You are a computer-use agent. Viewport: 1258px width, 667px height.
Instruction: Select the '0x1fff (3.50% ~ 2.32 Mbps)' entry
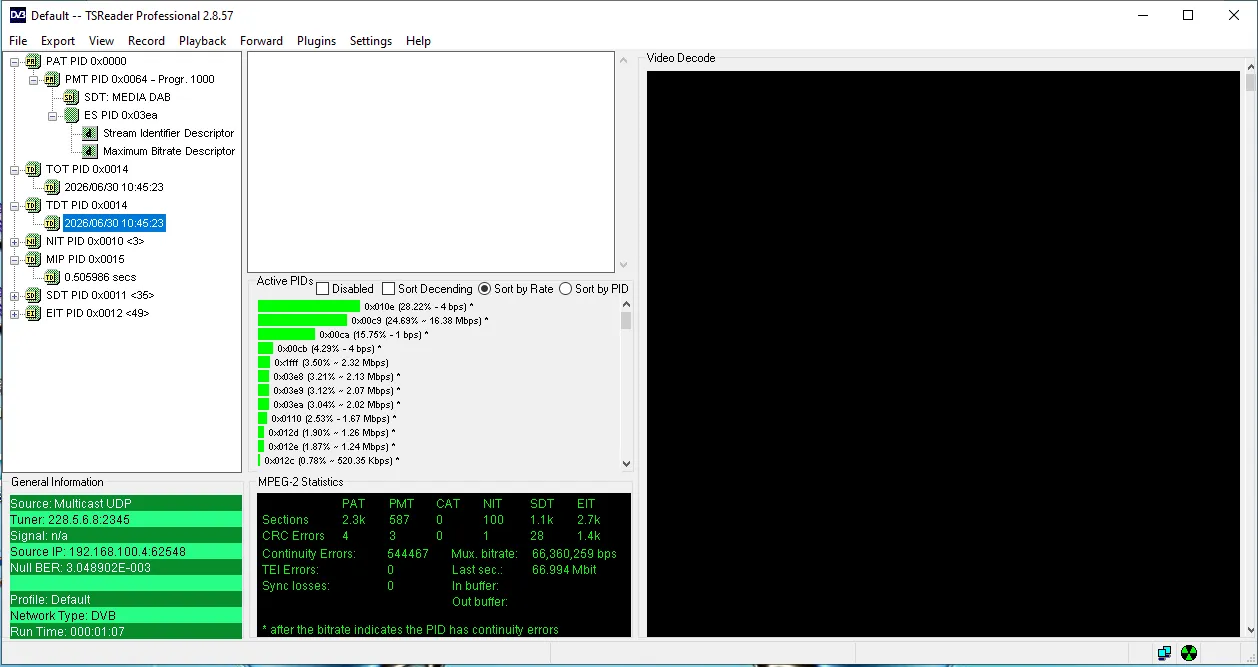pyautogui.click(x=331, y=362)
